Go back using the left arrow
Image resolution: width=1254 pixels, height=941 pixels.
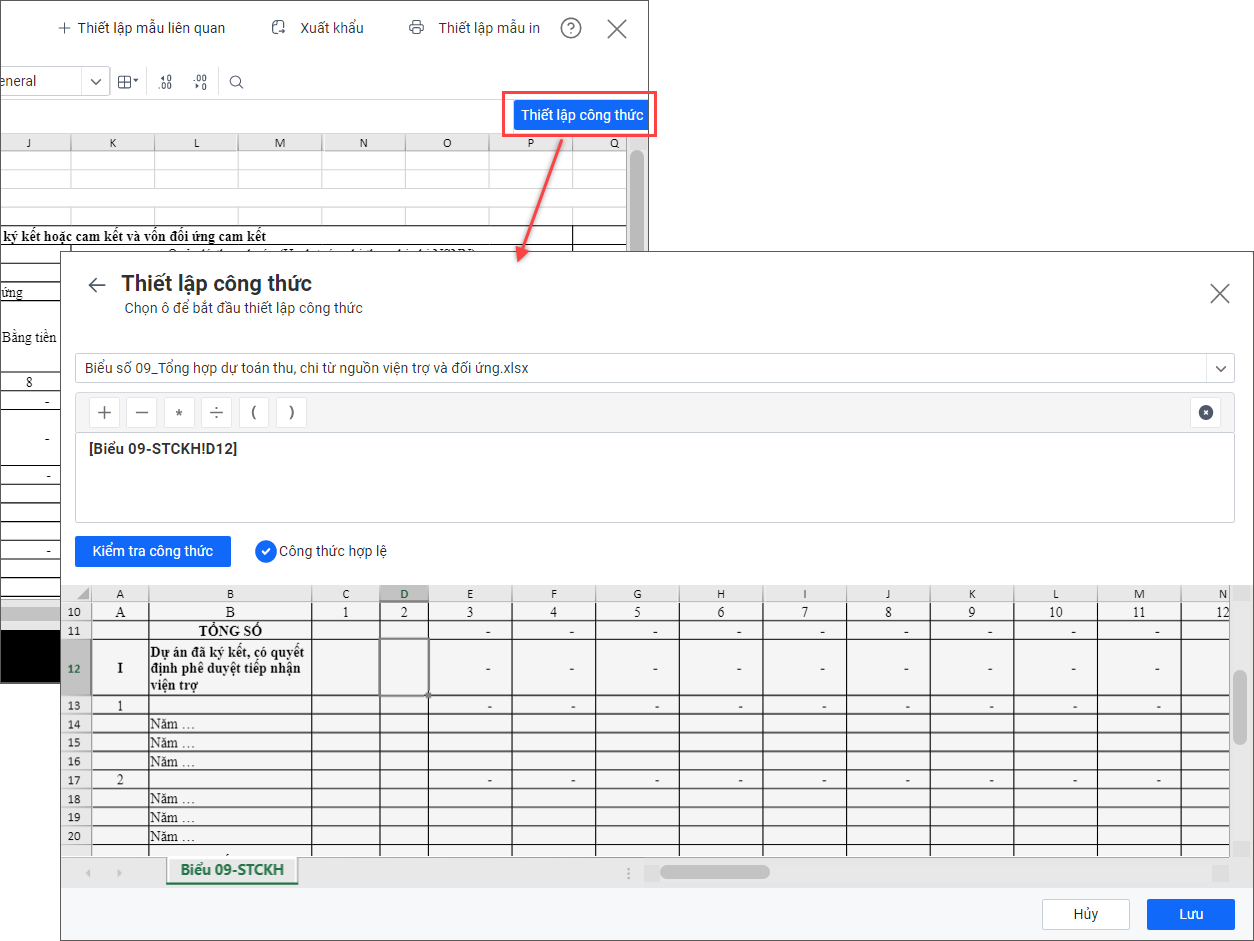(x=96, y=285)
